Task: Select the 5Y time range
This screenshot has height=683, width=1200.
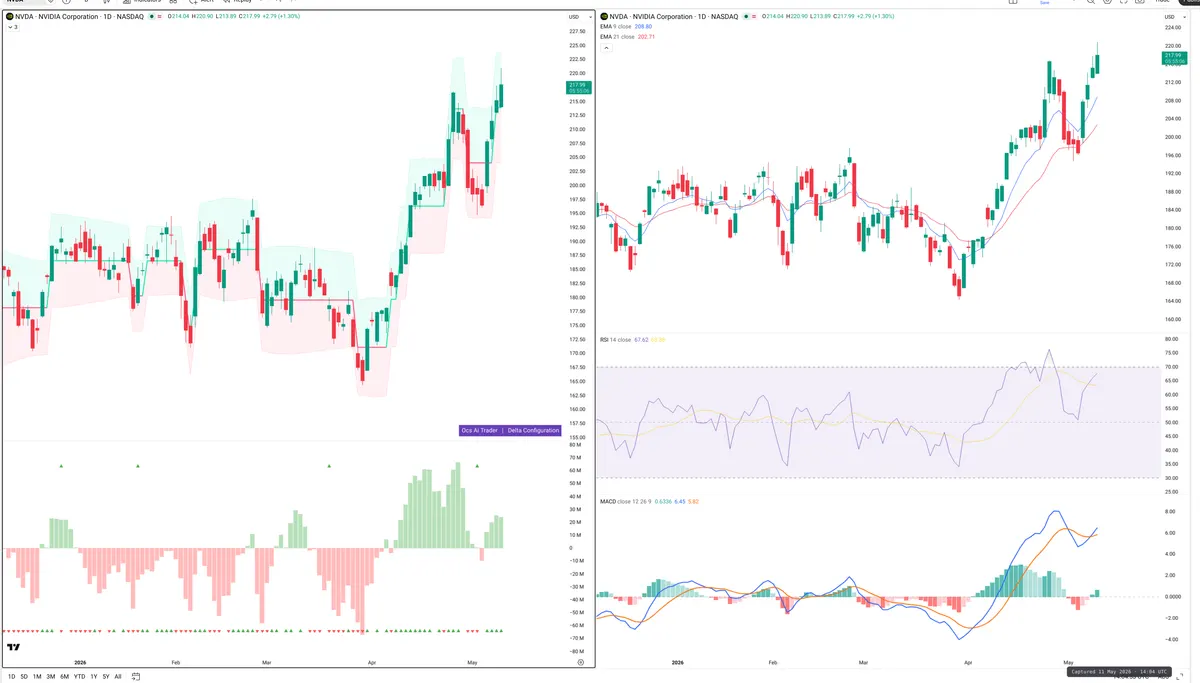Action: click(106, 677)
